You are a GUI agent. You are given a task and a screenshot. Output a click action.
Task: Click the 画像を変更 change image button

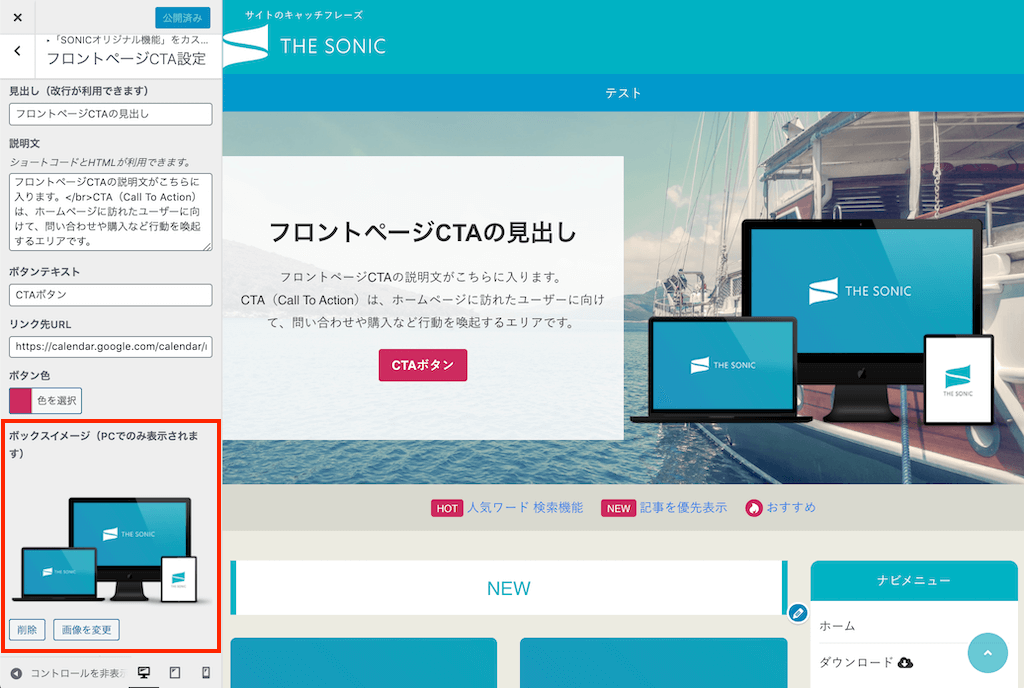click(86, 630)
